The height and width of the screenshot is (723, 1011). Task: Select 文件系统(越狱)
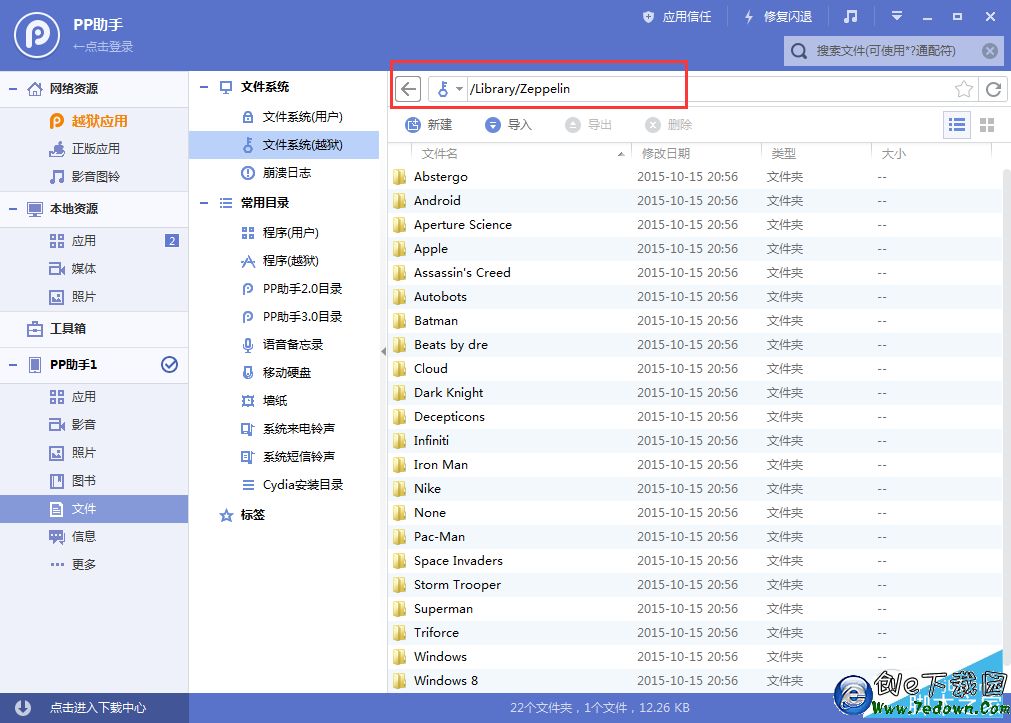(284, 145)
